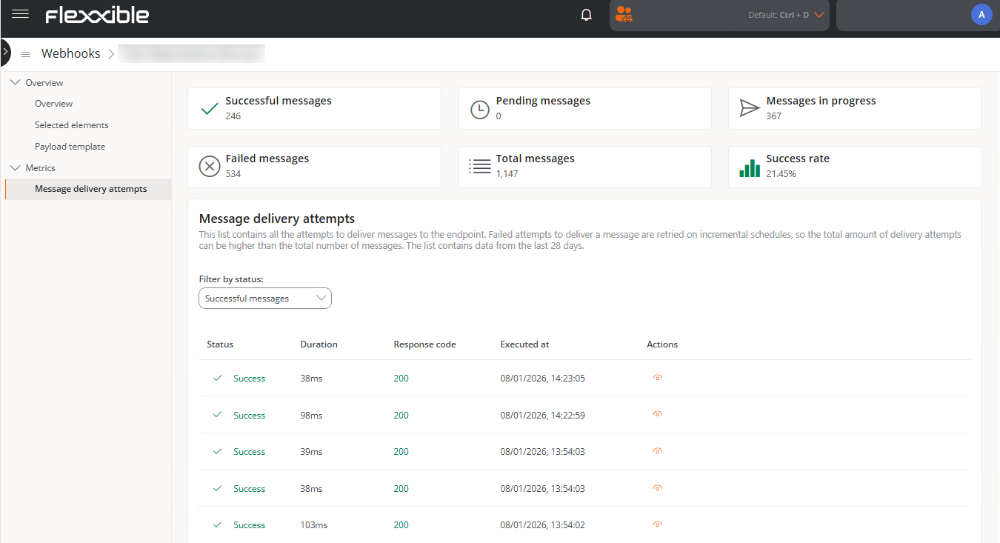Open the Filter by status dropdown
The width and height of the screenshot is (1000, 543).
(x=265, y=298)
